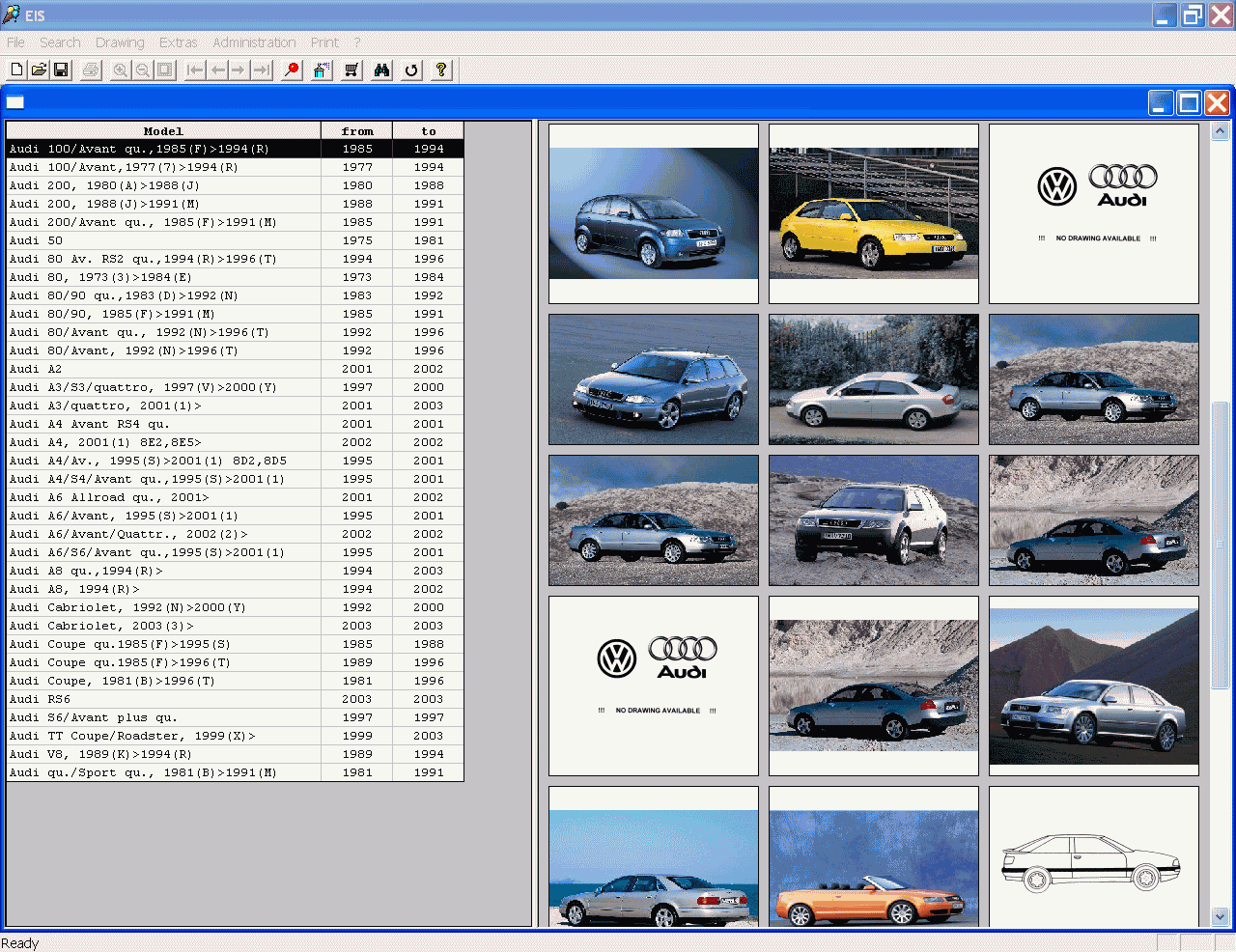Click the silver A8 mountain backdrop thumbnail
This screenshot has width=1236, height=952.
(x=1094, y=686)
